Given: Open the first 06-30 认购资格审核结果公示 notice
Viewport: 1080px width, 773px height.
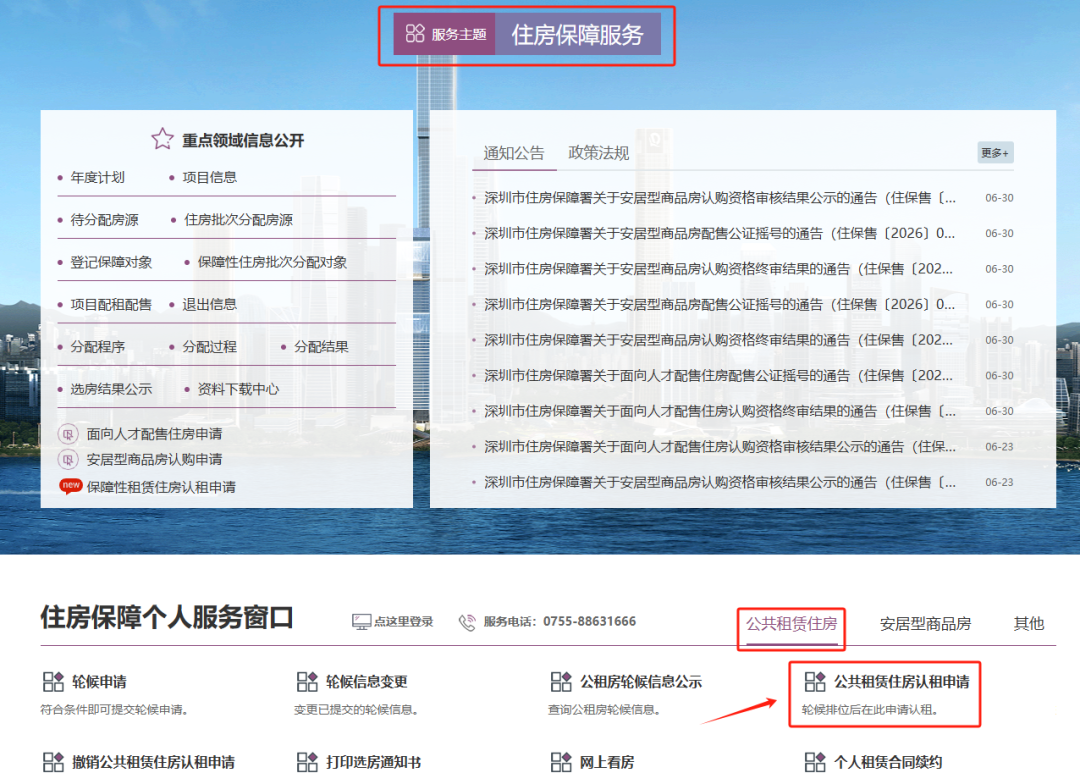Looking at the screenshot, I should (720, 198).
